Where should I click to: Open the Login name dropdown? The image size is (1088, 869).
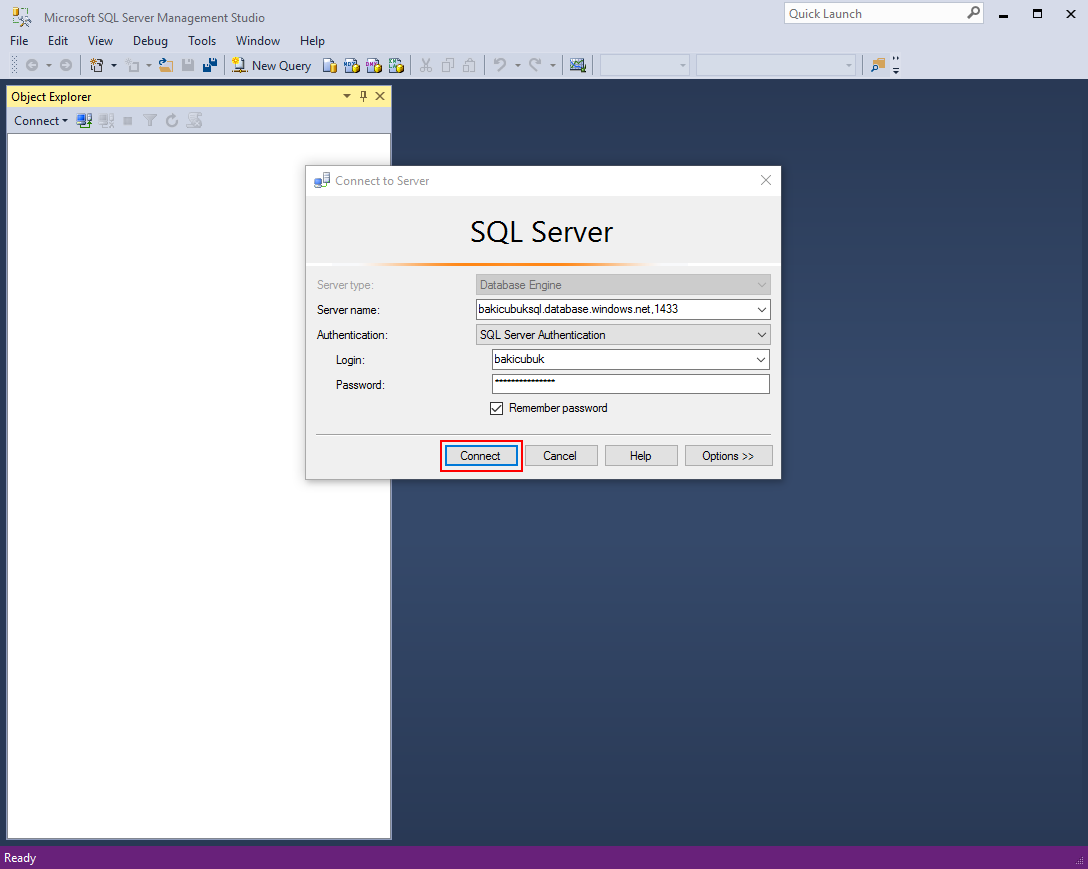[x=761, y=360]
